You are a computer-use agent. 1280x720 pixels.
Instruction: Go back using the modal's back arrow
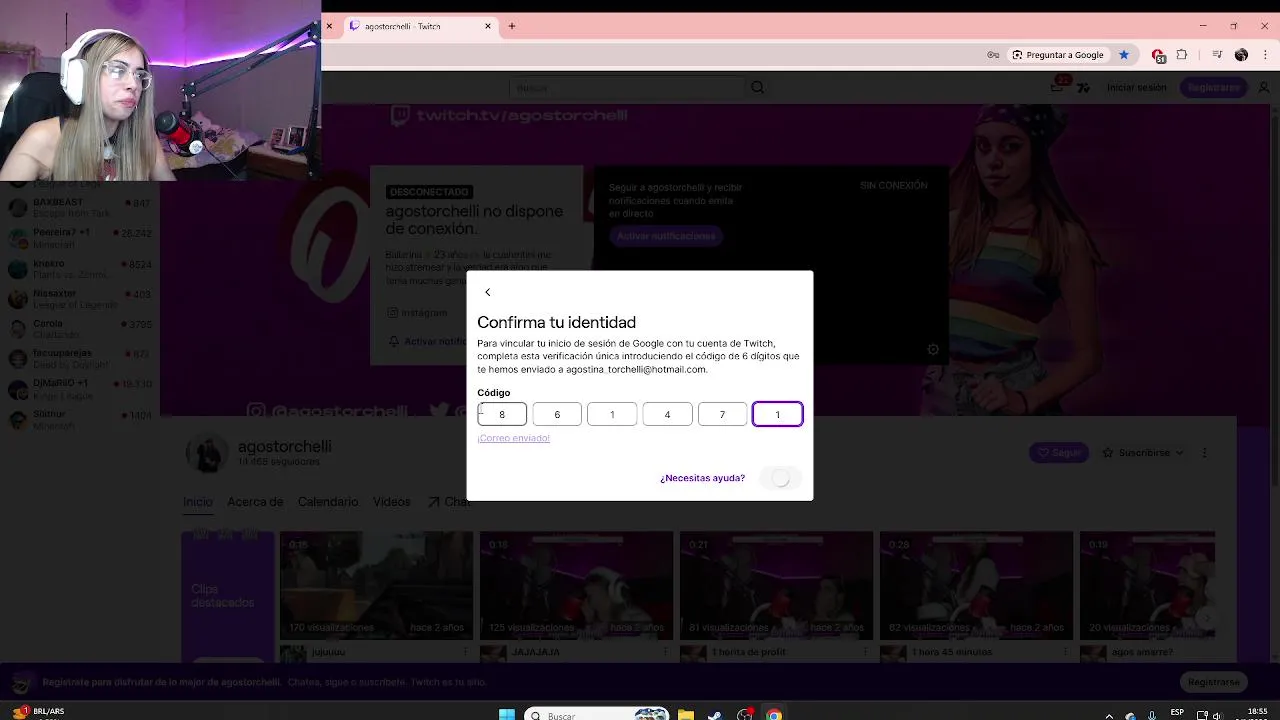click(x=487, y=292)
